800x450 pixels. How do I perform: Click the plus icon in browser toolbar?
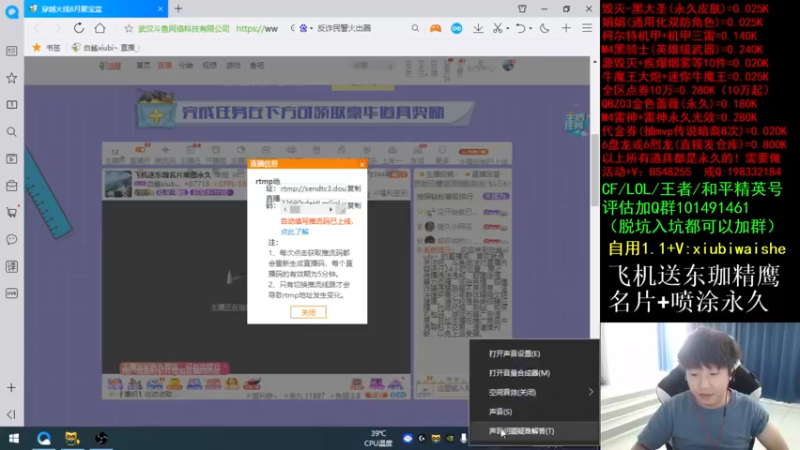[x=566, y=29]
